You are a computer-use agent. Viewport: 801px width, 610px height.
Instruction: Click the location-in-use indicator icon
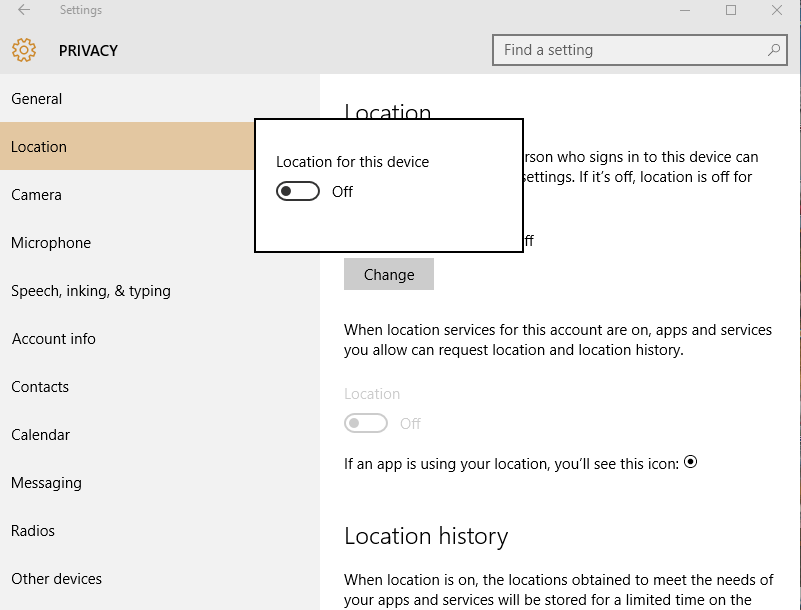690,463
